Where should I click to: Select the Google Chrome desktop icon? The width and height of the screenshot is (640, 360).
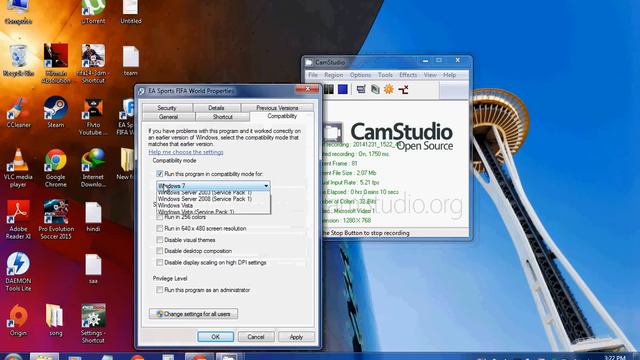click(56, 168)
